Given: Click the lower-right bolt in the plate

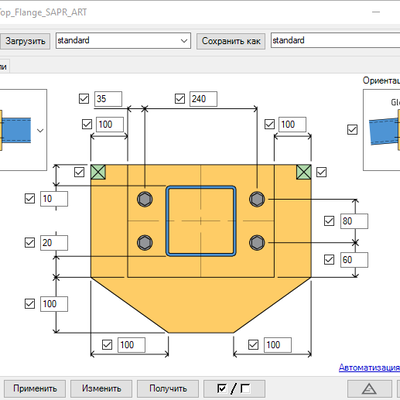Looking at the screenshot, I should click(257, 242).
